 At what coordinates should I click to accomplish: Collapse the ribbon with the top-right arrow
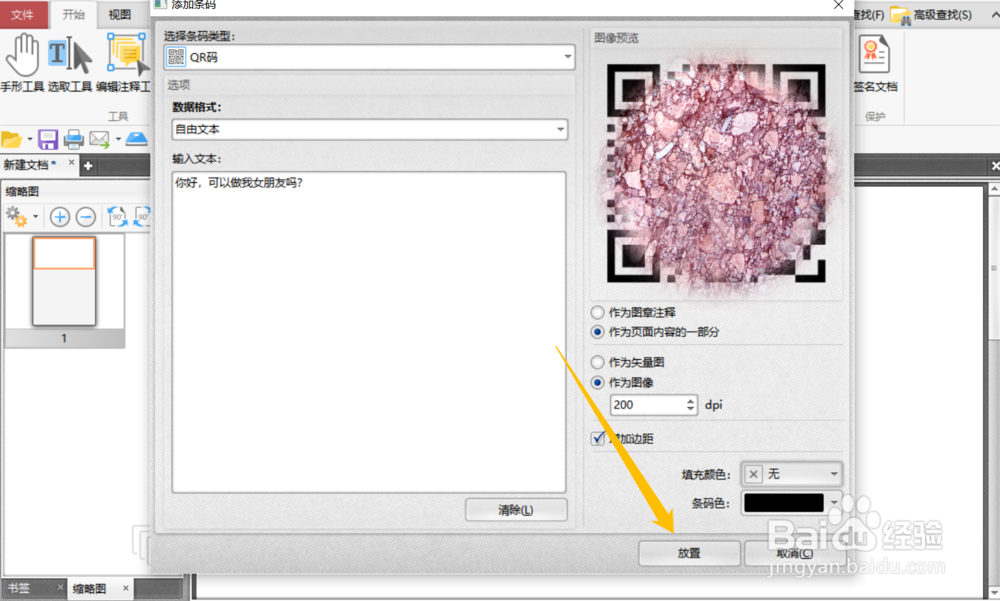tap(995, 15)
